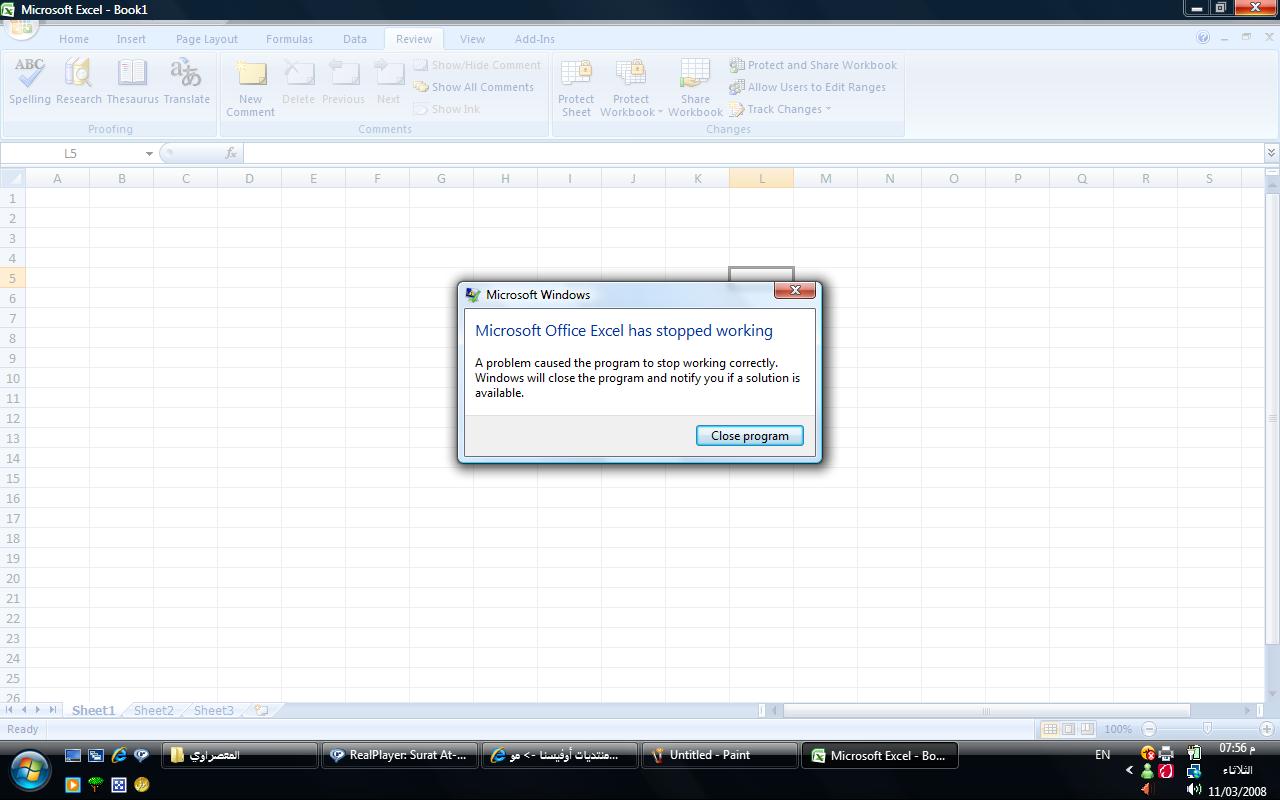The height and width of the screenshot is (800, 1280).
Task: Open the Add-Ins tab
Action: (535, 39)
